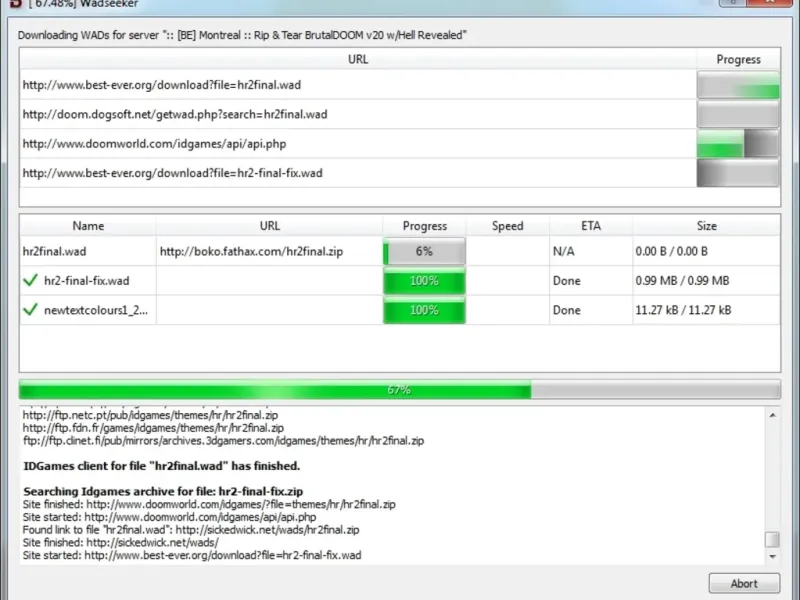Click progress bar of doomworld api.php URL row

pyautogui.click(x=738, y=143)
